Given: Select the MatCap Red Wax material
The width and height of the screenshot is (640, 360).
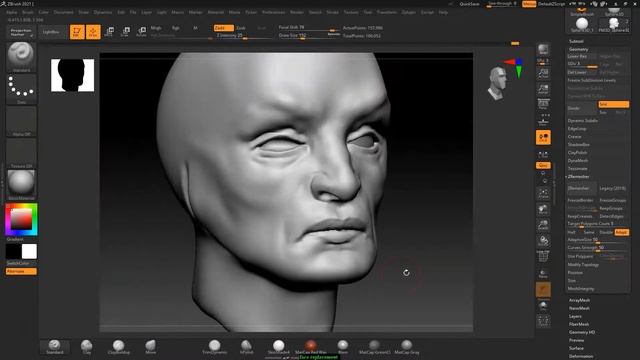Looking at the screenshot, I should (311, 347).
